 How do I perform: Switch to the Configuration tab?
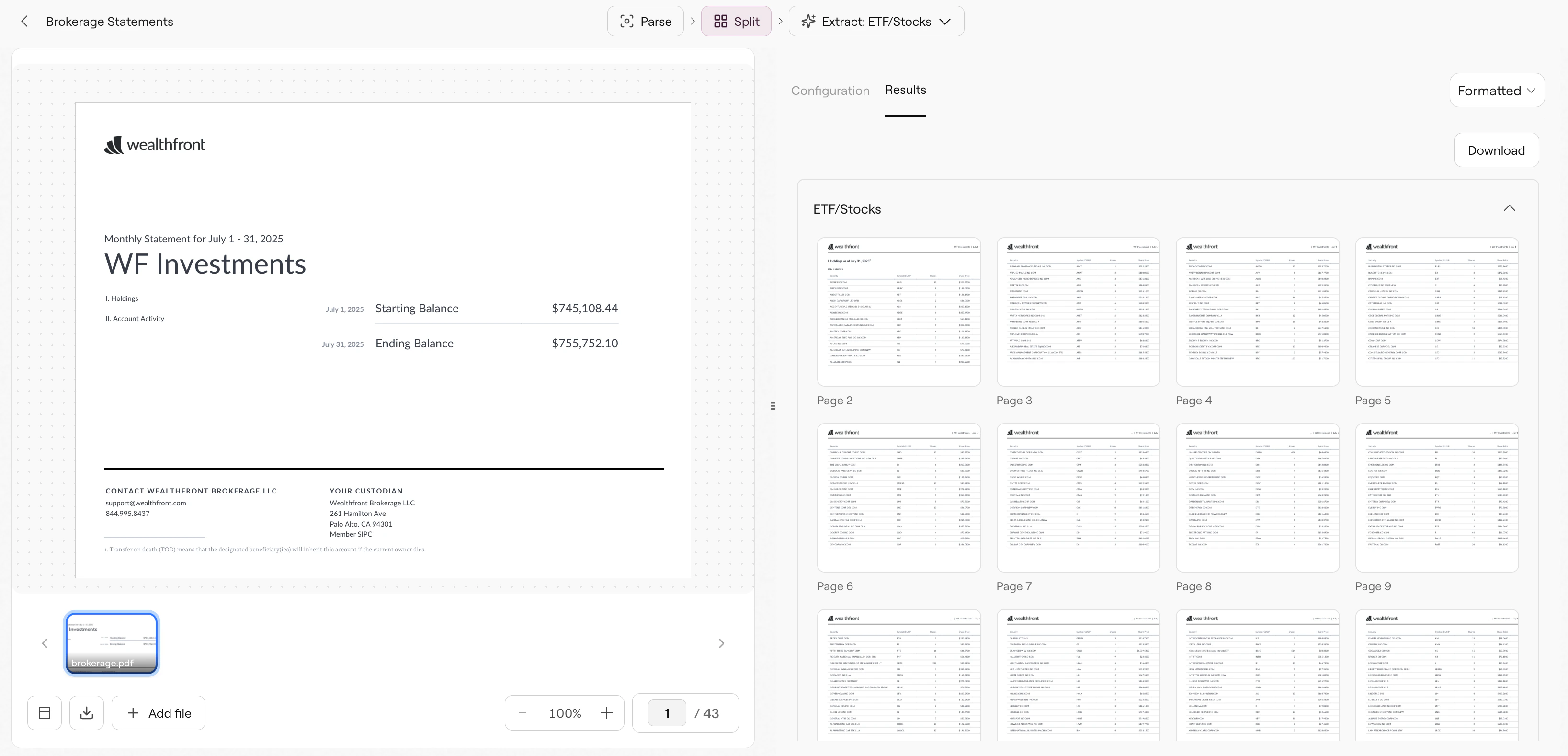click(829, 90)
